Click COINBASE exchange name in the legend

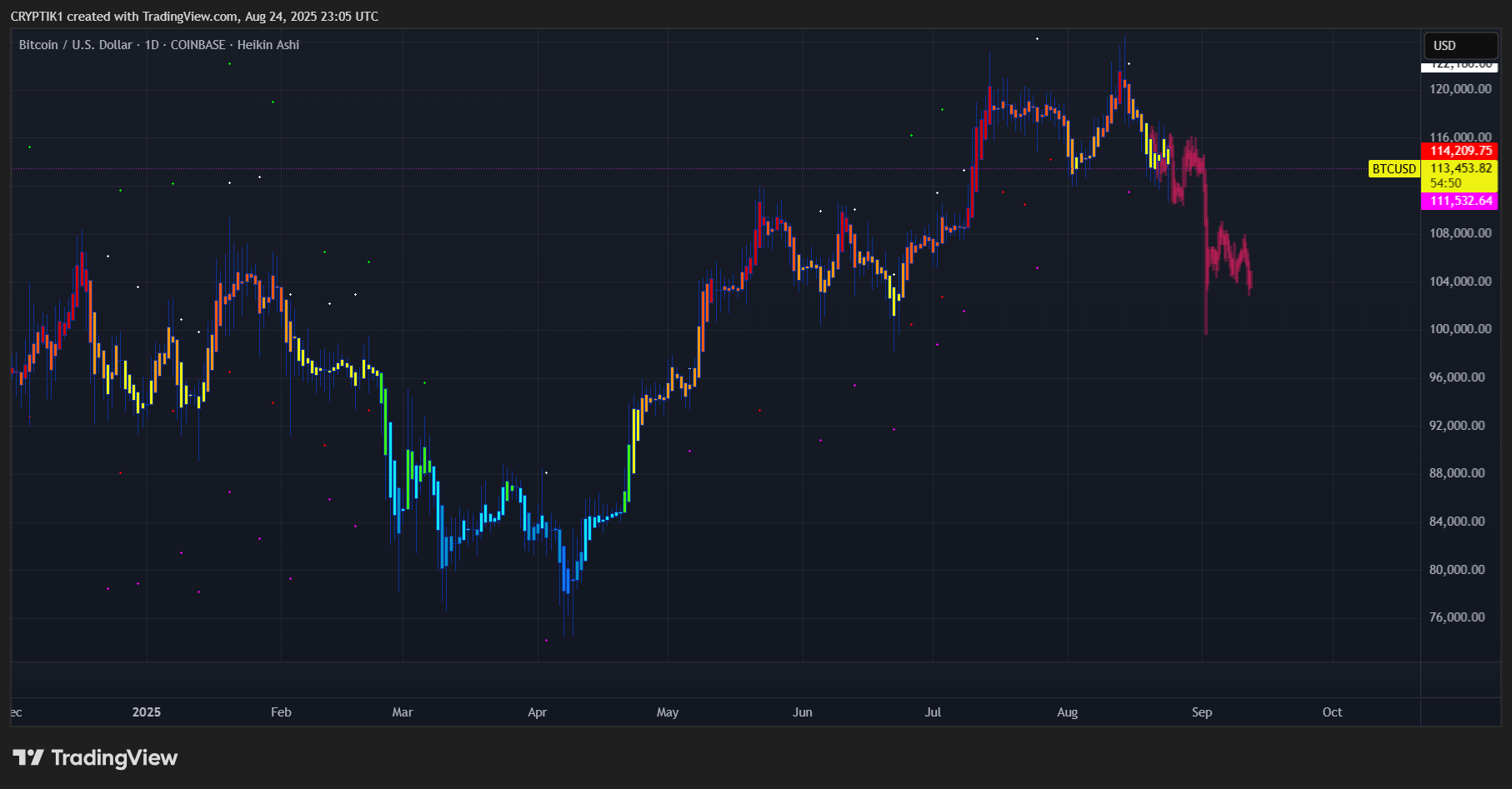tap(198, 45)
